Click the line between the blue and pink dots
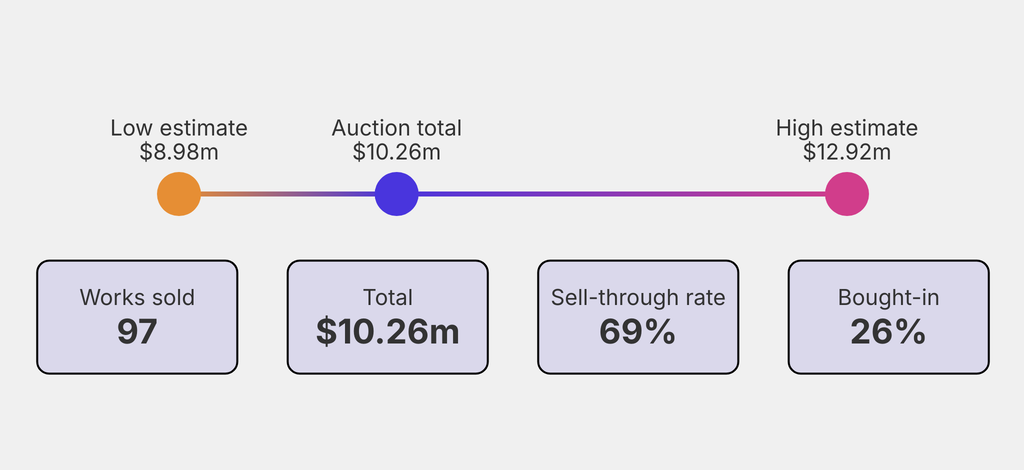 coord(620,194)
